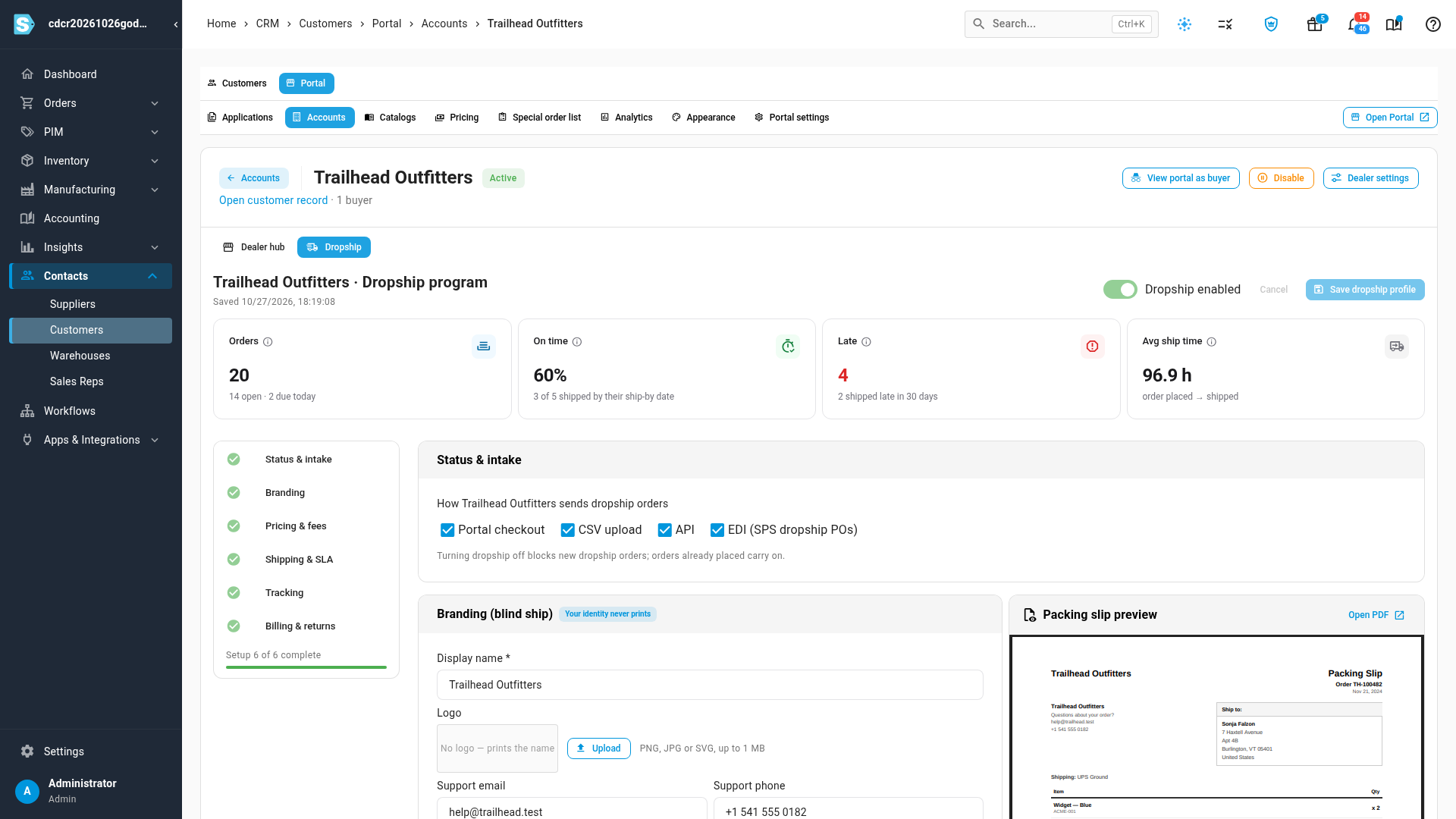Click the Upload logo button

(599, 748)
